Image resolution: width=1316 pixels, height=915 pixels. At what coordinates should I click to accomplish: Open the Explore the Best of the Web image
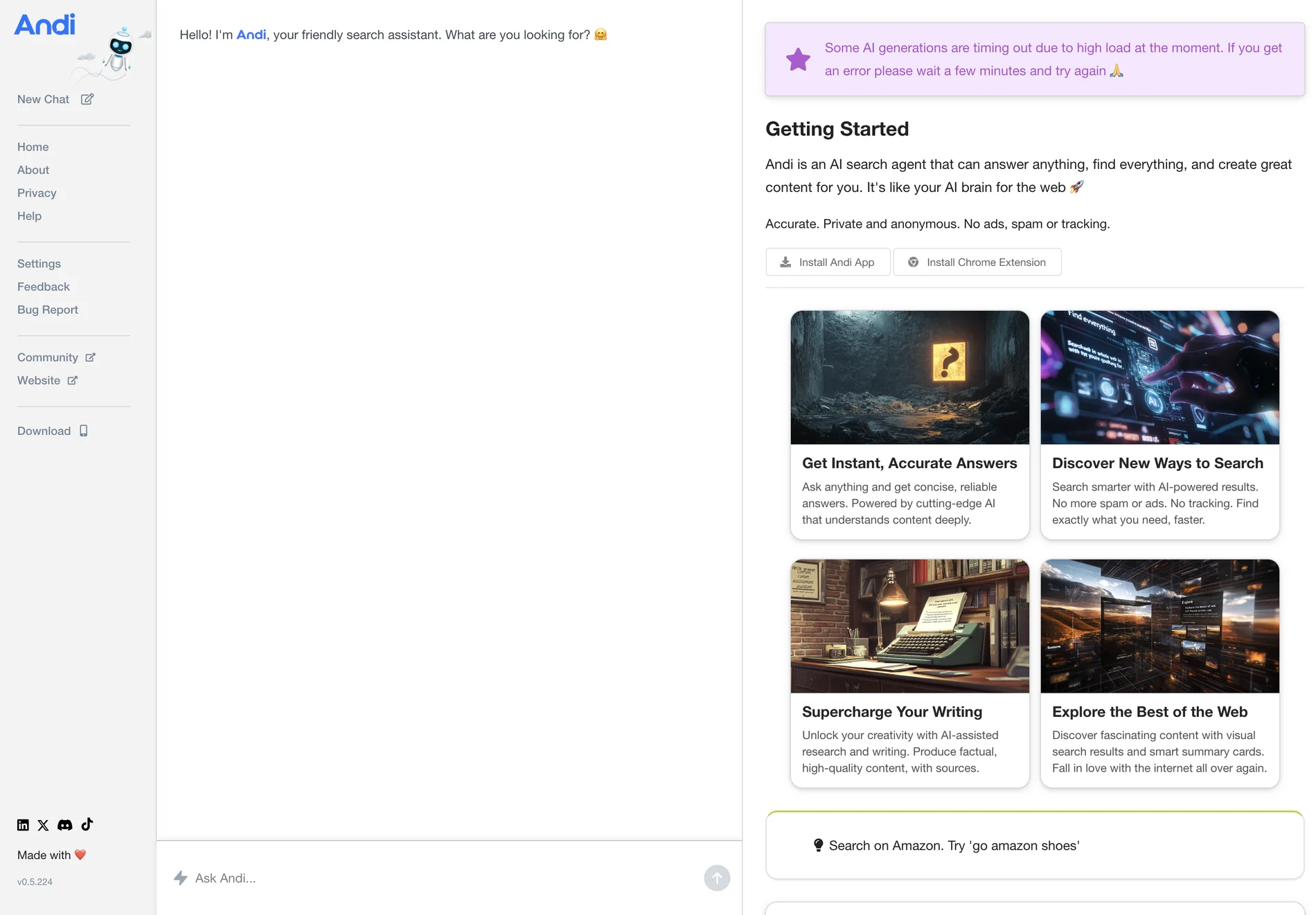1159,626
